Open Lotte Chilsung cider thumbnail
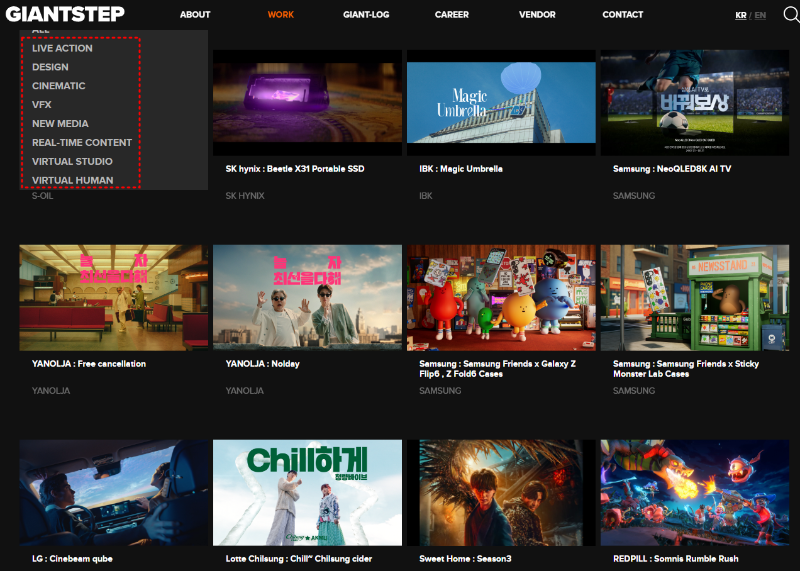The image size is (800, 571). 307,492
